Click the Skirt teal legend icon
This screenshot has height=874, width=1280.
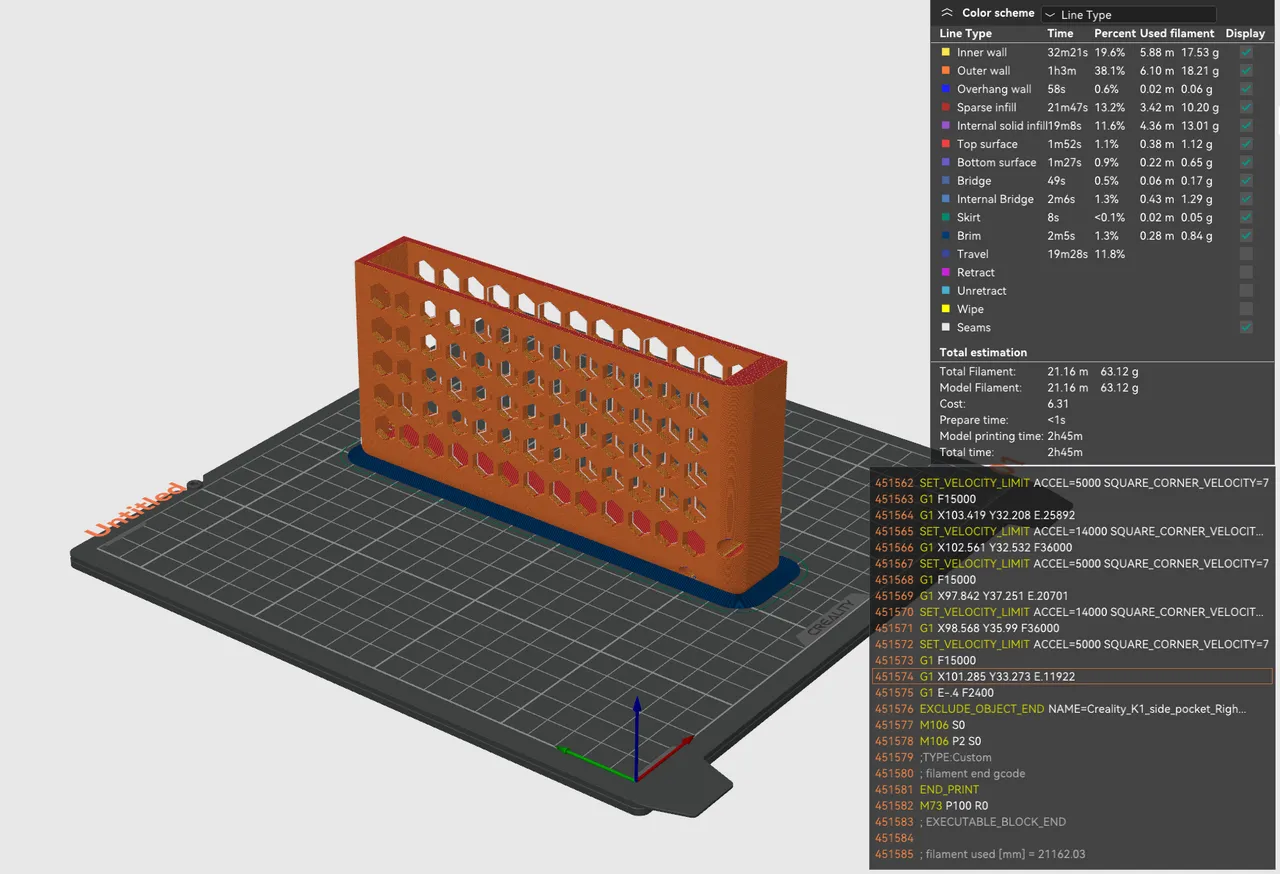coord(944,217)
